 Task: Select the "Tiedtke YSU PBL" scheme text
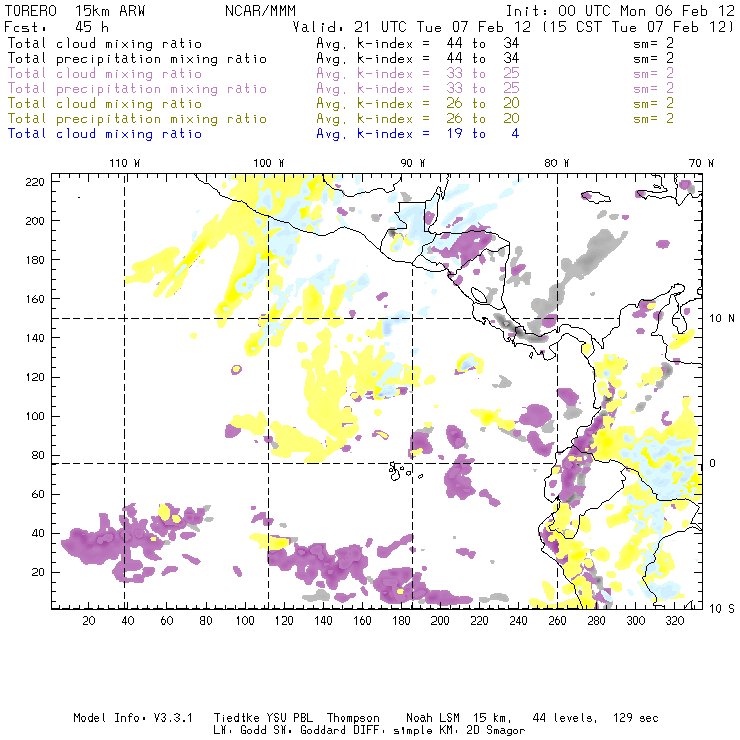(x=263, y=718)
